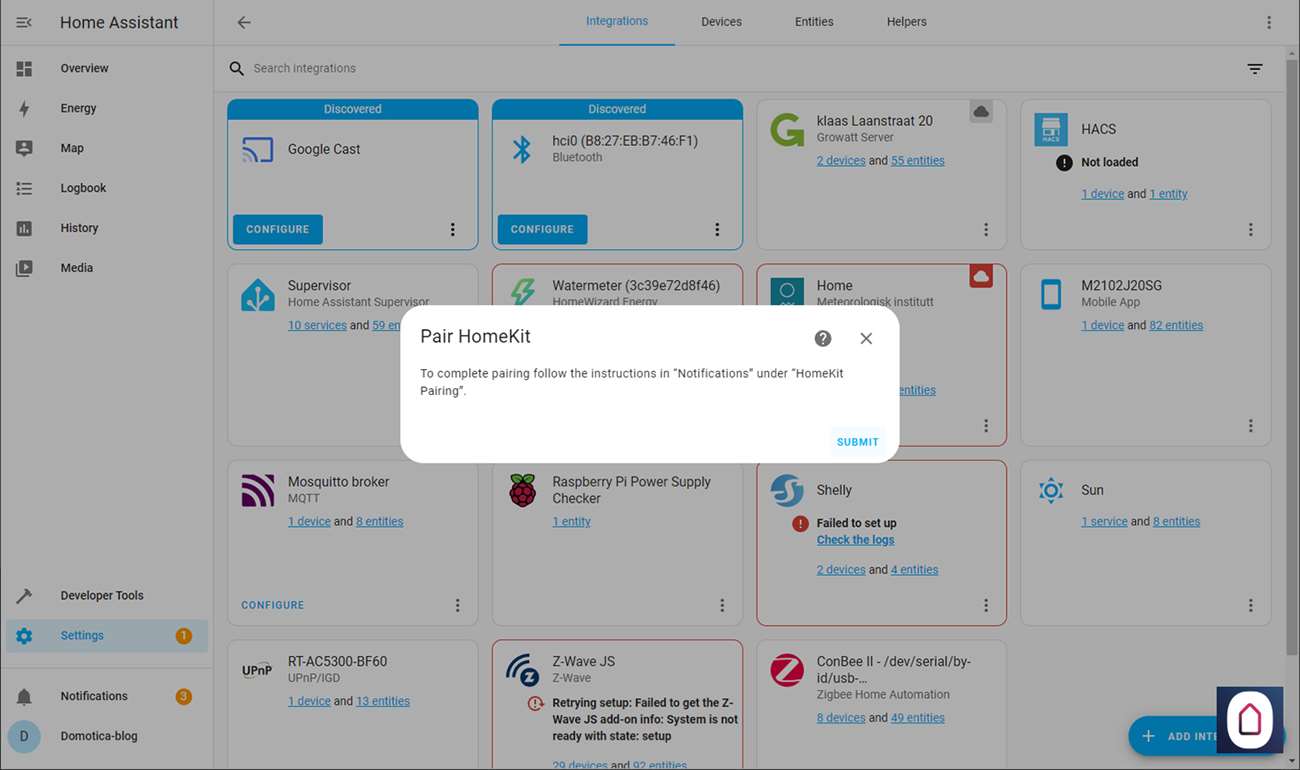This screenshot has width=1300, height=770.
Task: Click the Sun integration icon
Action: coord(1051,490)
